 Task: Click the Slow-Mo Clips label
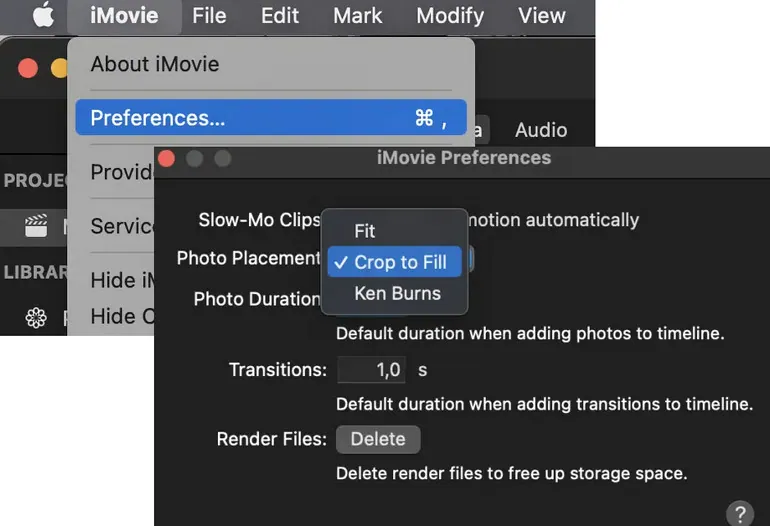pos(259,220)
